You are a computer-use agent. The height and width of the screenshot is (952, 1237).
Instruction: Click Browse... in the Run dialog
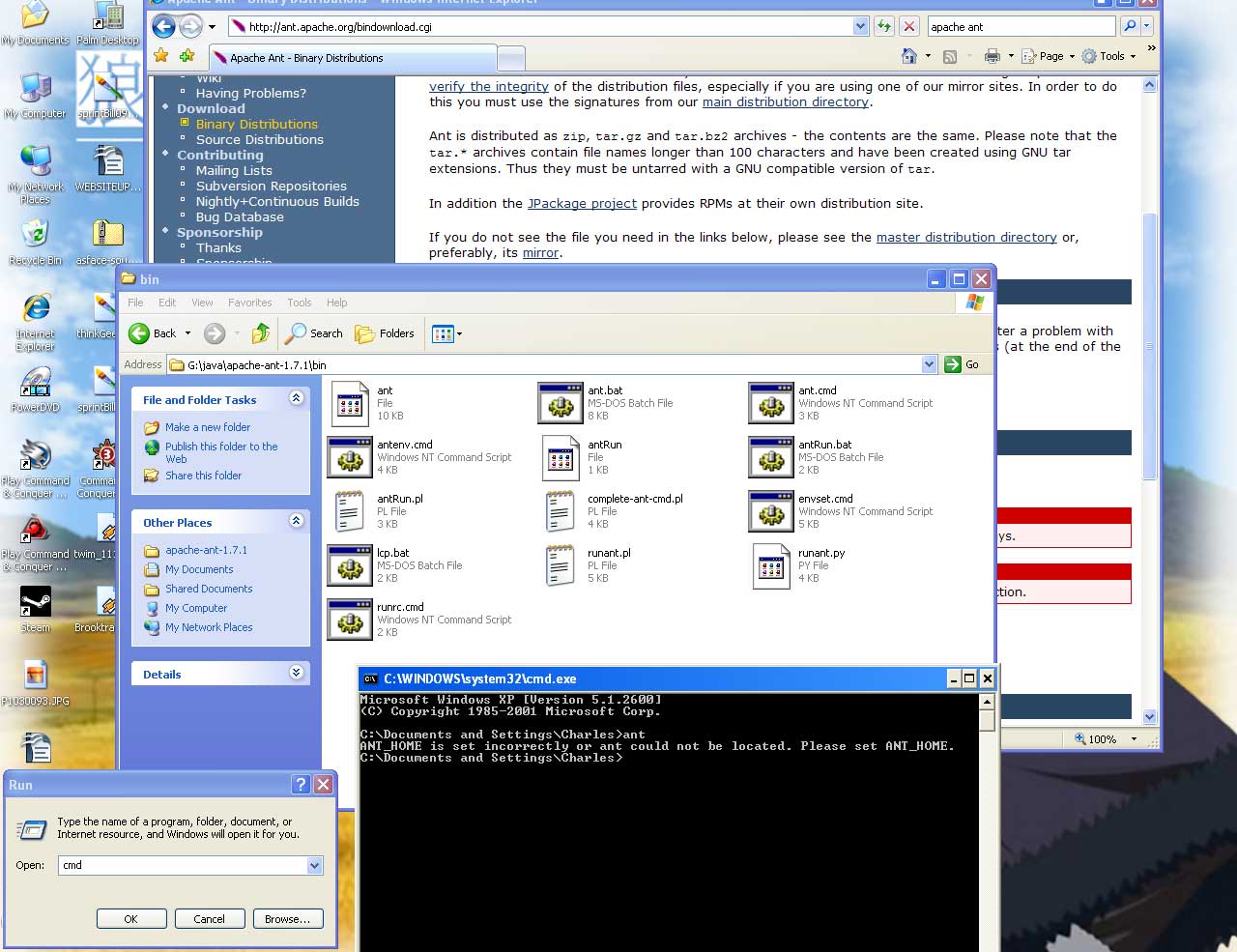point(287,919)
